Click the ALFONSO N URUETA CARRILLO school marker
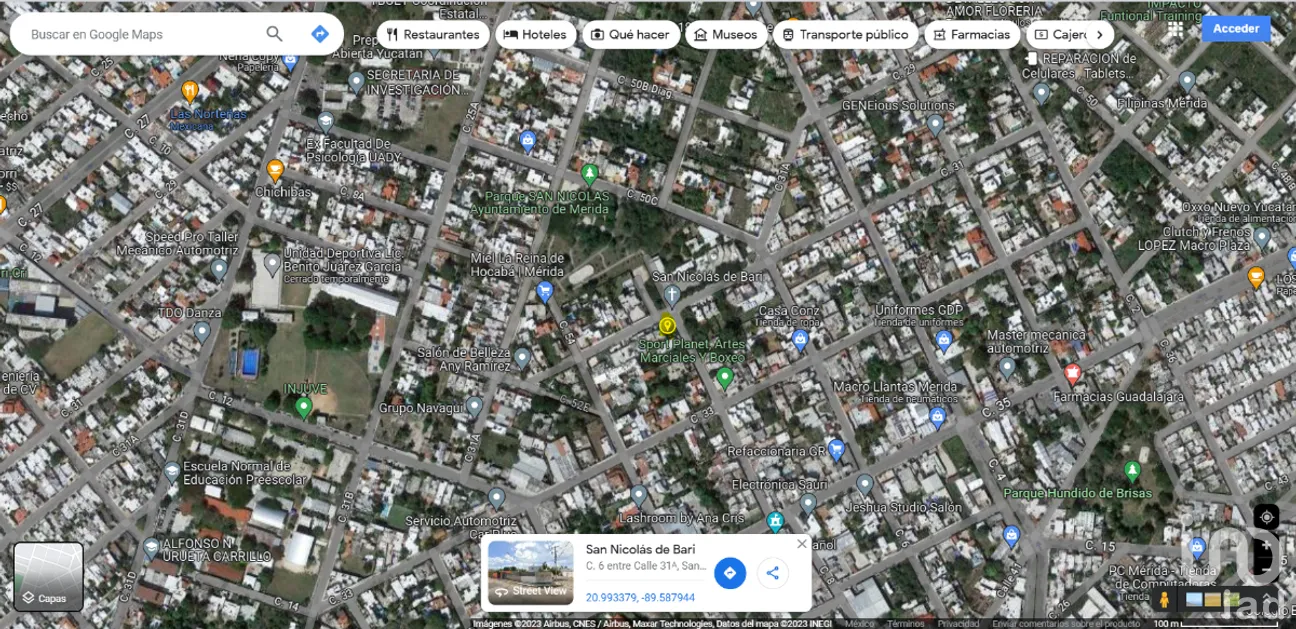Image resolution: width=1296 pixels, height=629 pixels. [152, 548]
